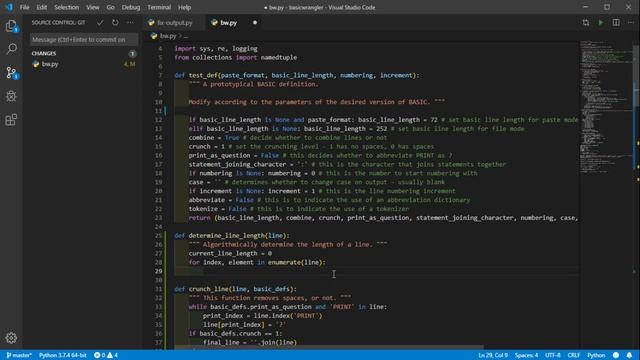
Task: Click the breadcrumb ellipsis after bw.py
Action: pyautogui.click(x=186, y=36)
